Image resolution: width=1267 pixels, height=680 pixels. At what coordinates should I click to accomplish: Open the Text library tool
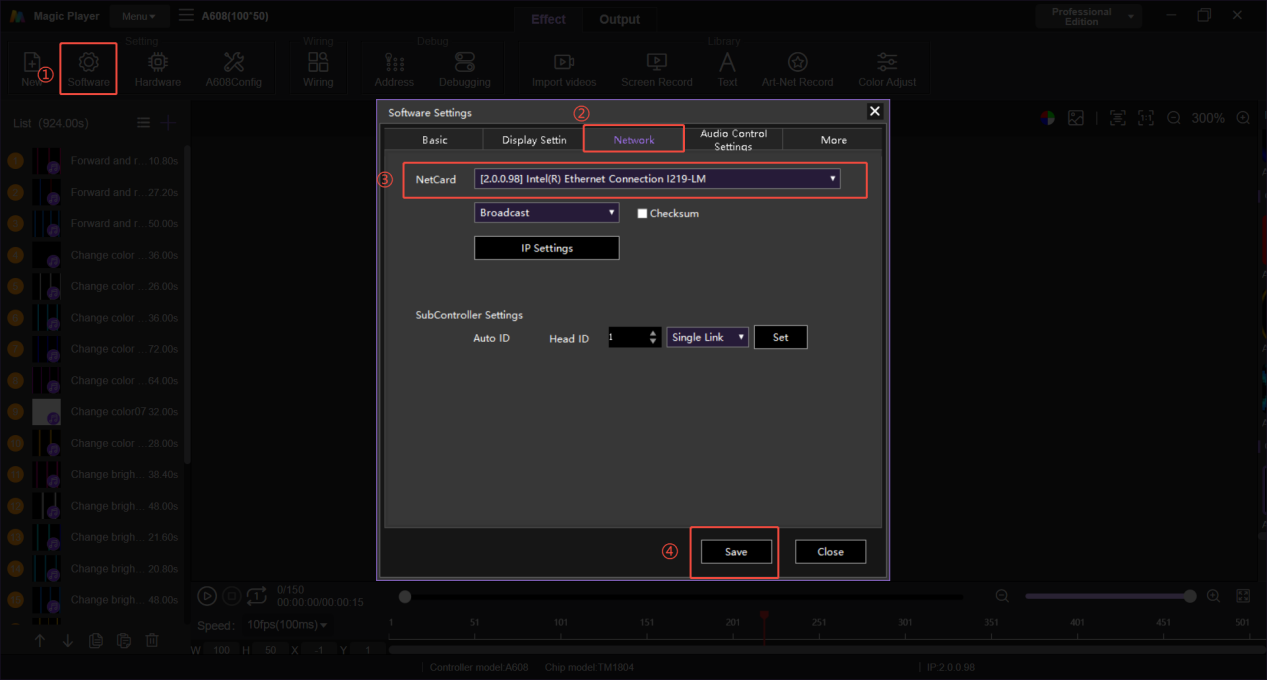click(x=727, y=68)
